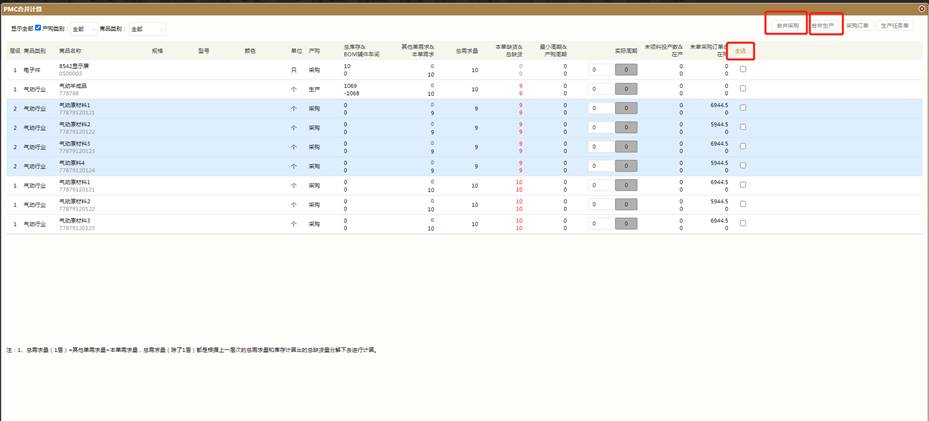Select checkbox of level-1 气动原材料1 row
Viewport: 929px width, 421px height.
pyautogui.click(x=743, y=185)
